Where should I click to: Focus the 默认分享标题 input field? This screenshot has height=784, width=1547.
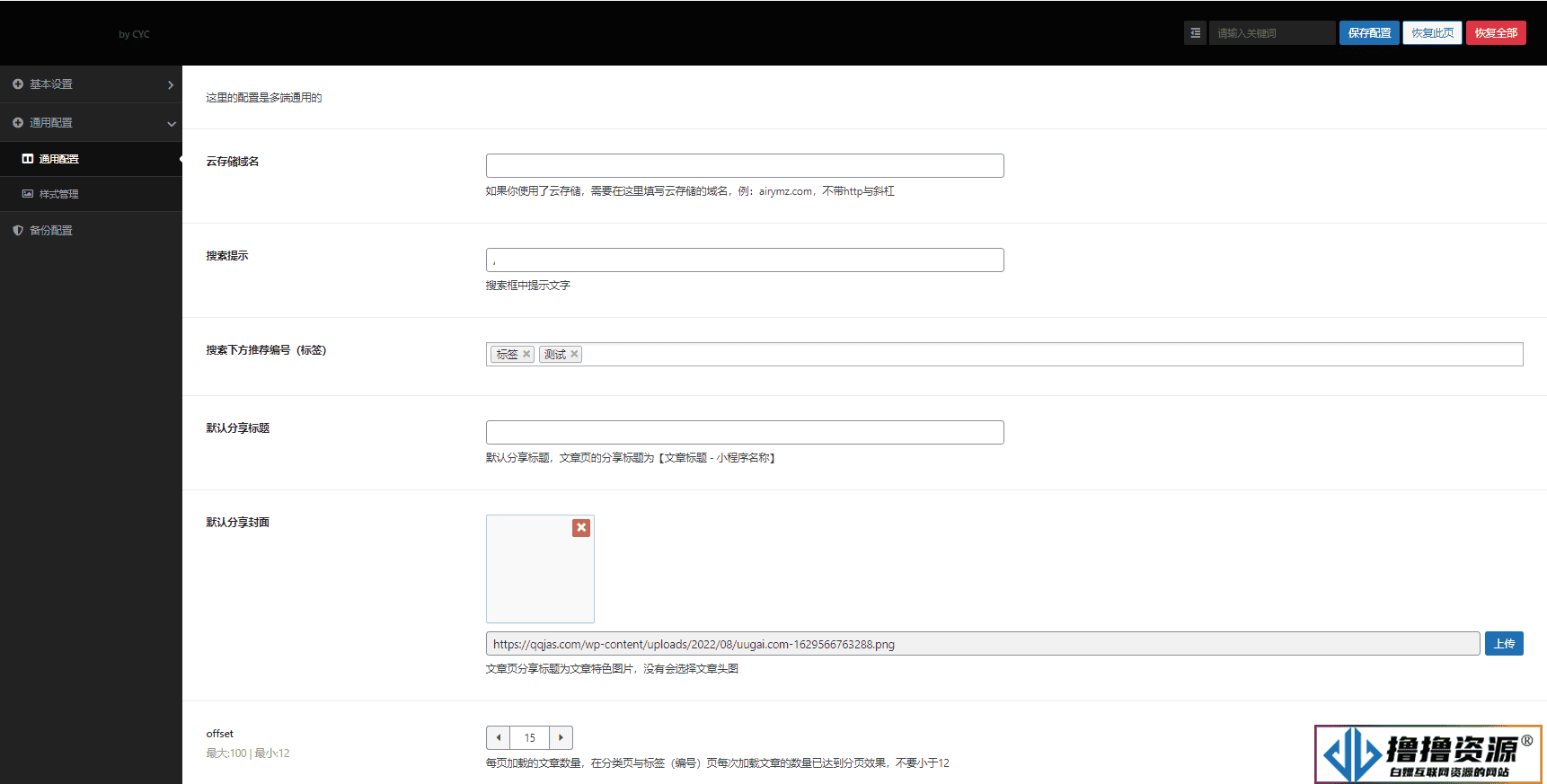745,432
